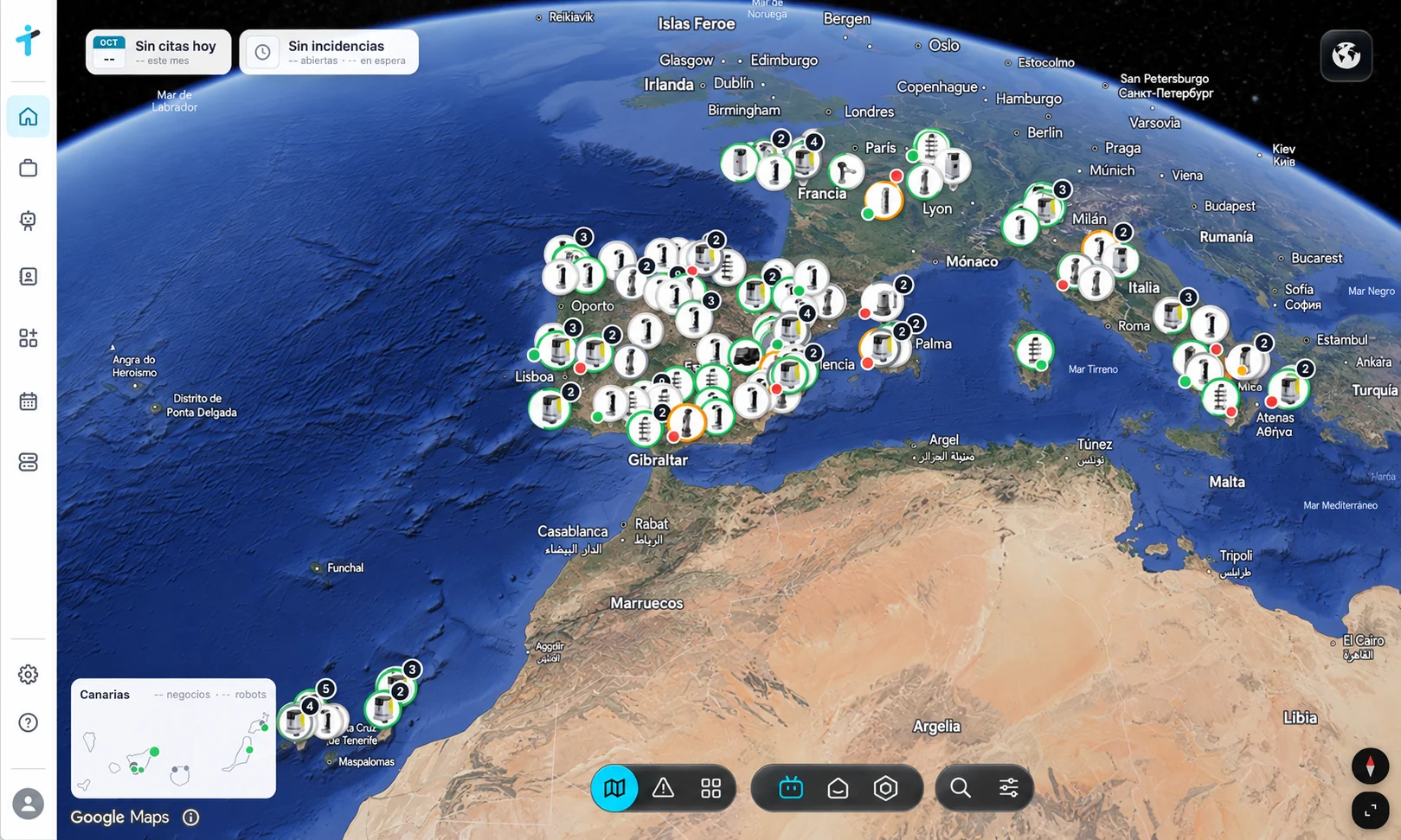Select the robot cluster marker near Palma
The height and width of the screenshot is (840, 1401).
tap(883, 348)
